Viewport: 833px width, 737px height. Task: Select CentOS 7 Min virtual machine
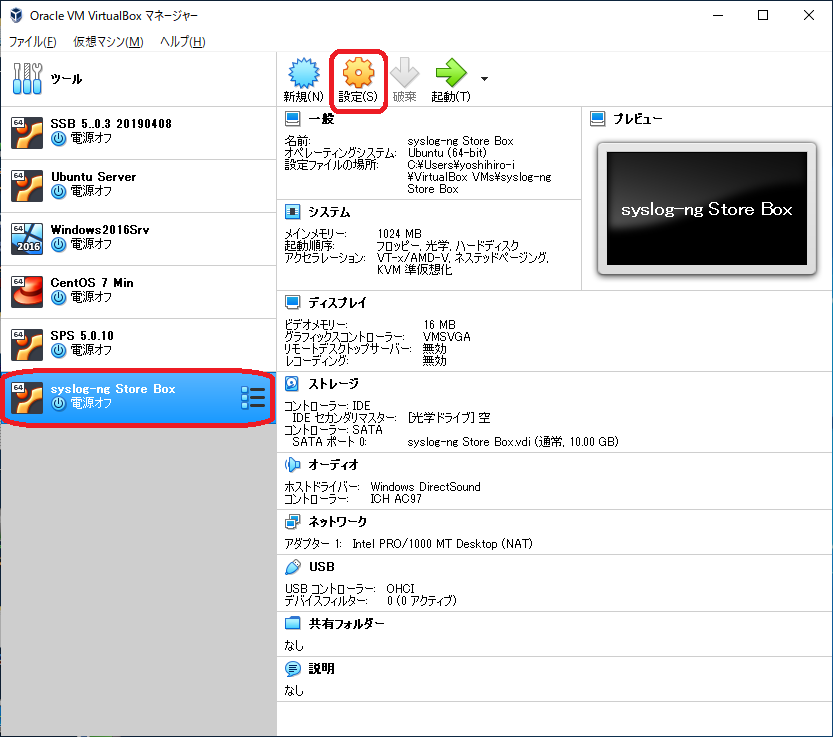(x=138, y=292)
